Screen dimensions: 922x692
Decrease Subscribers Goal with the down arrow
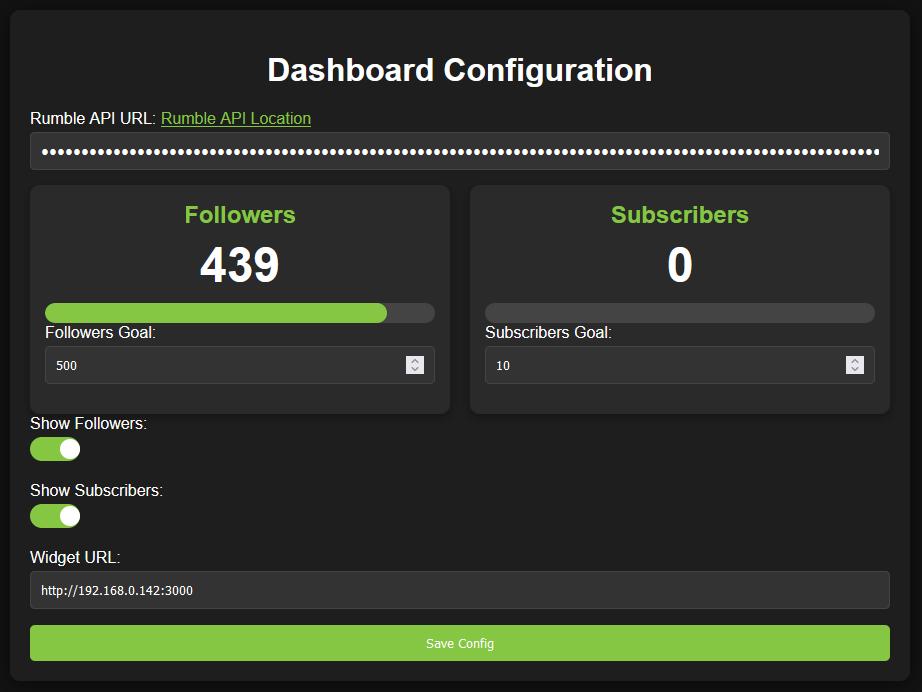(855, 369)
